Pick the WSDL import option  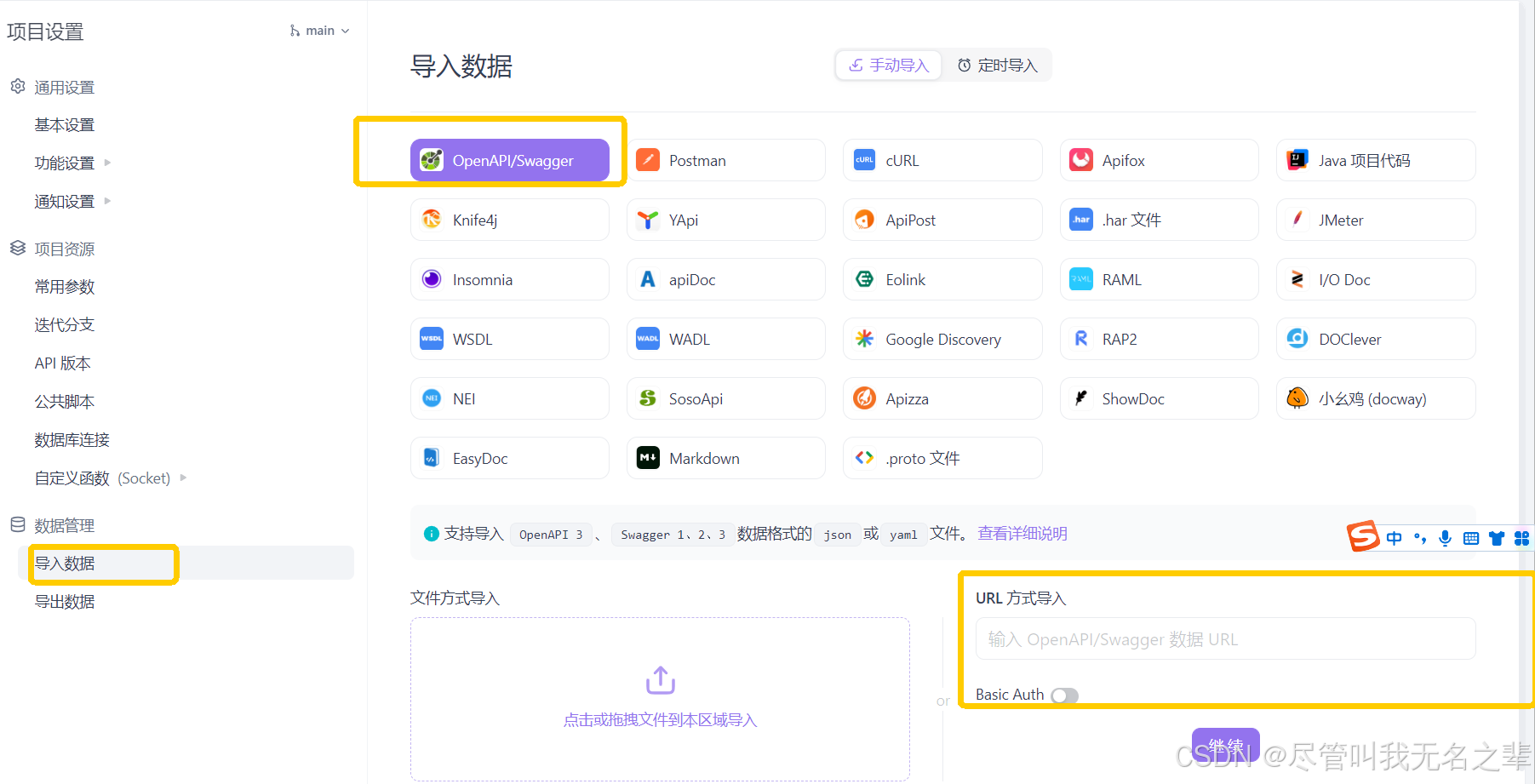[509, 339]
